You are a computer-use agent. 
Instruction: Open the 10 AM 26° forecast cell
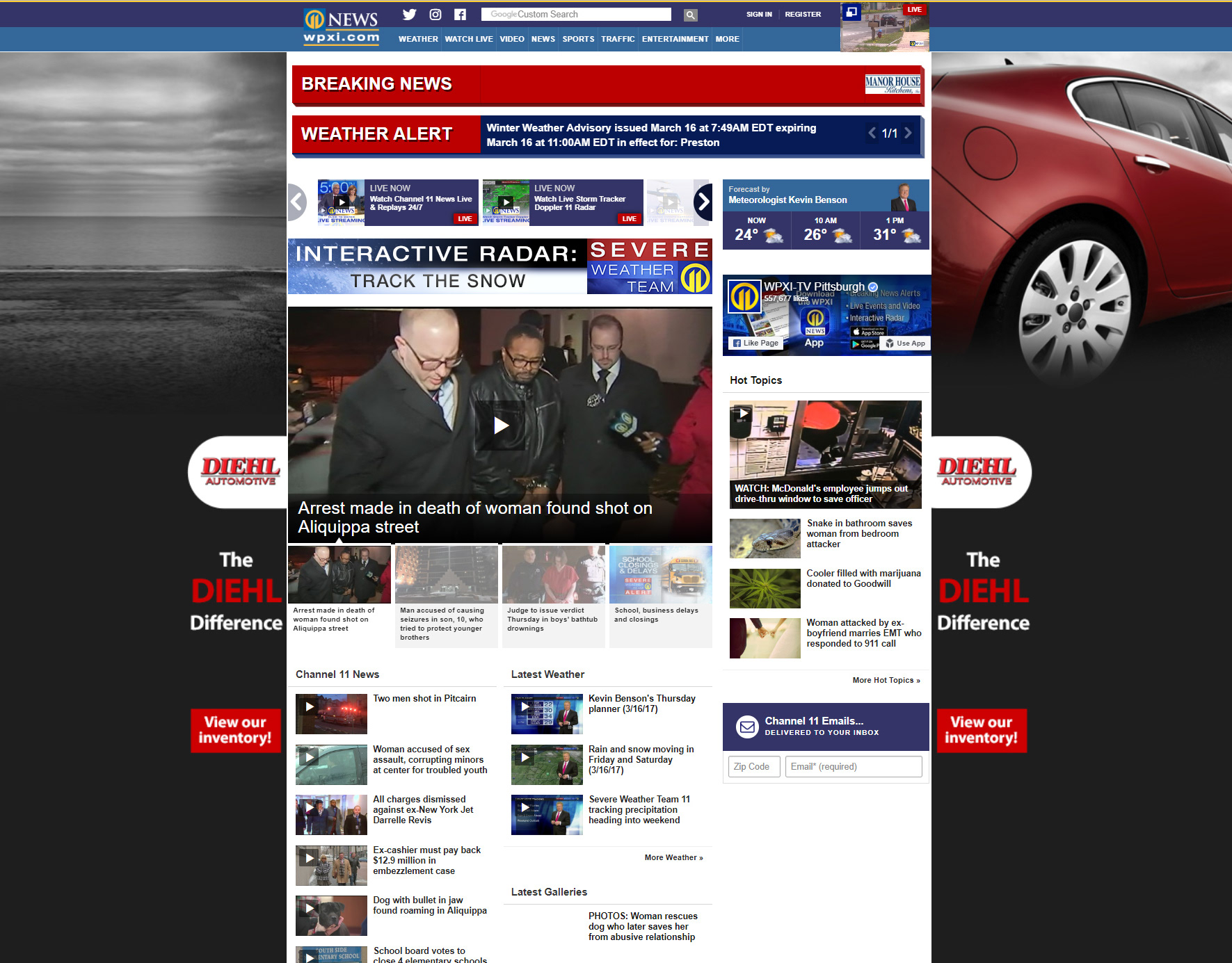click(x=826, y=230)
